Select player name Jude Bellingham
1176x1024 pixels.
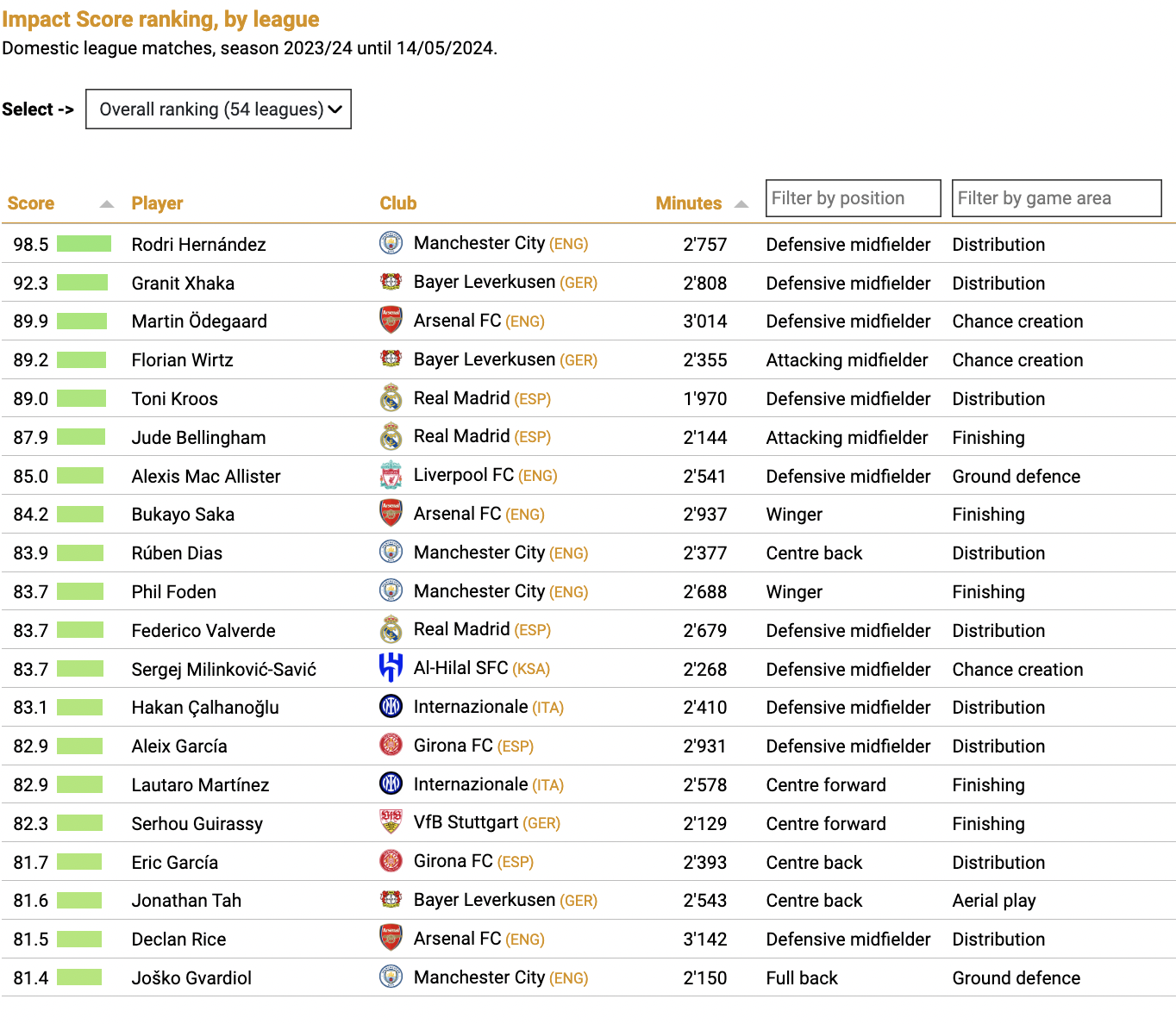[198, 438]
